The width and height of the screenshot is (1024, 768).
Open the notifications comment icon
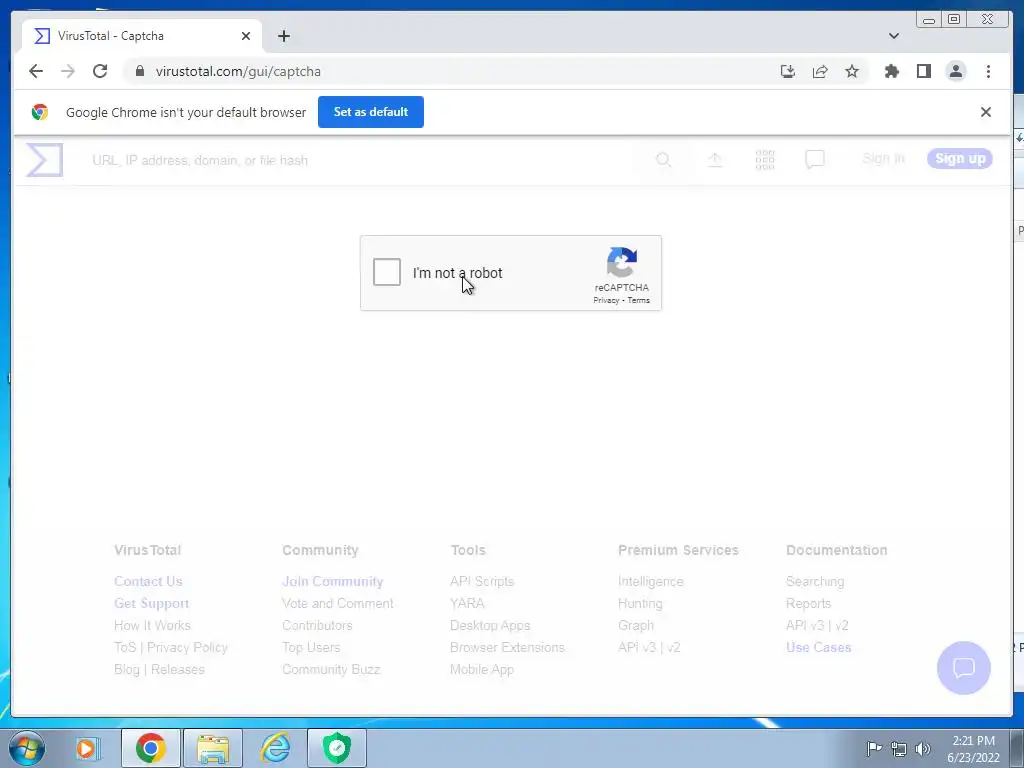pos(815,159)
